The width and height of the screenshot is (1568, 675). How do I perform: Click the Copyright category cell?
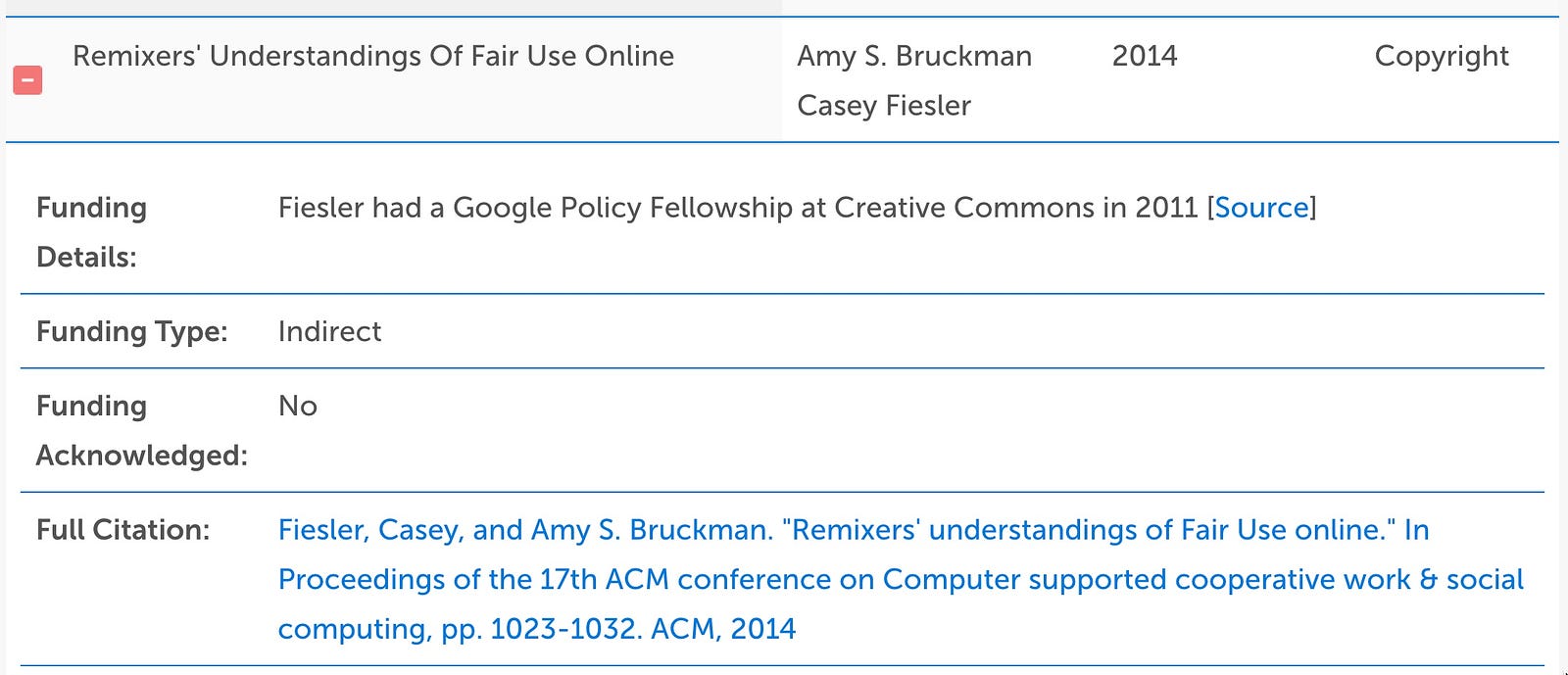pyautogui.click(x=1442, y=56)
